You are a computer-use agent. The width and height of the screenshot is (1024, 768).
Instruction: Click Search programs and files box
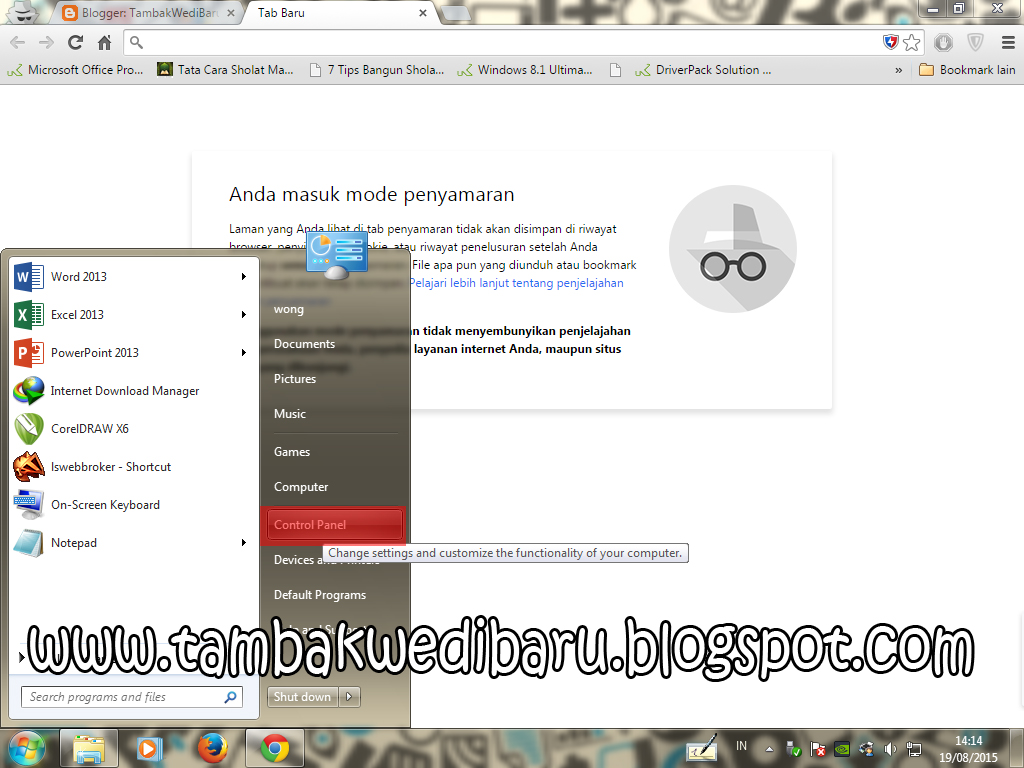132,697
